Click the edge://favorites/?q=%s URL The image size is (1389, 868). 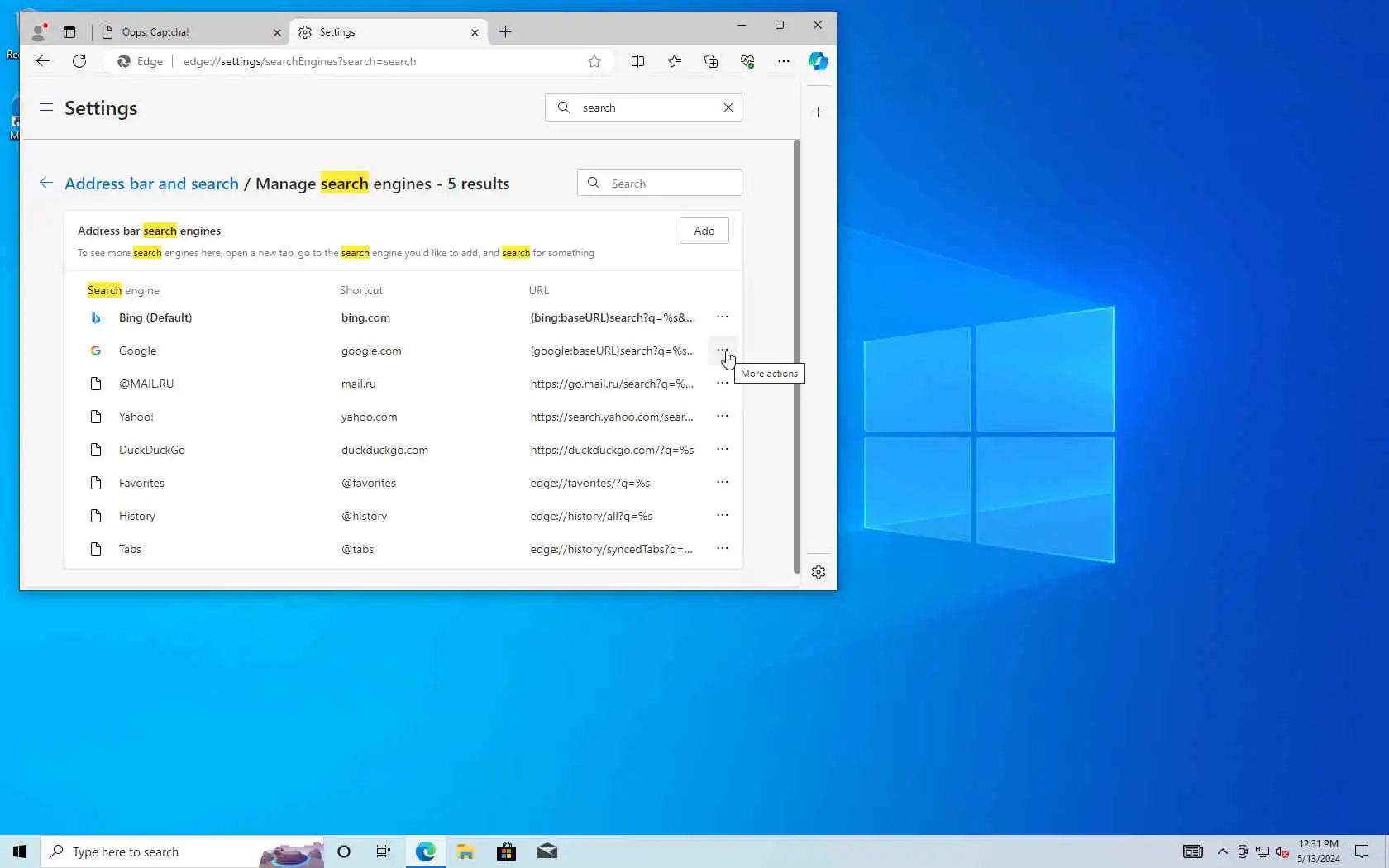[x=590, y=483]
